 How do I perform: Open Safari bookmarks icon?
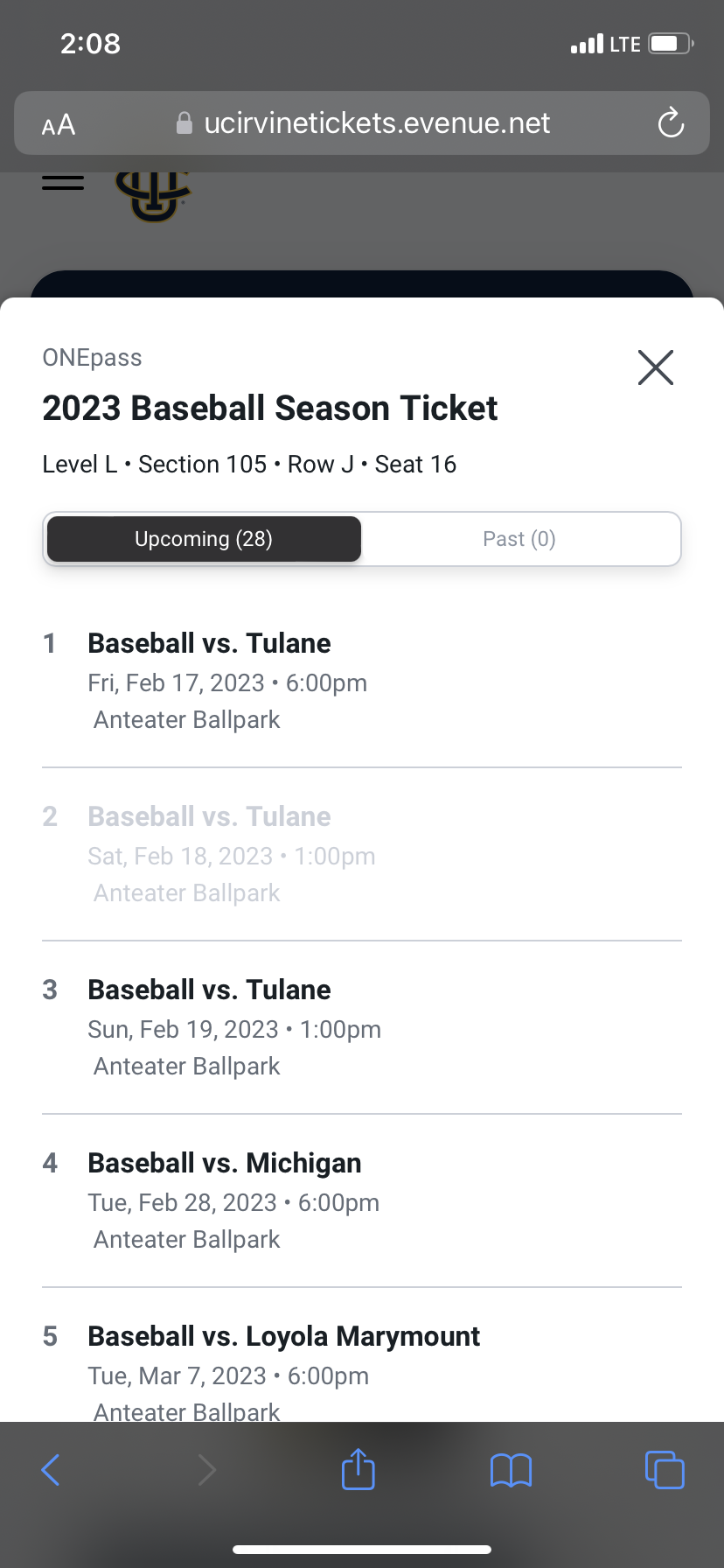coord(512,1470)
